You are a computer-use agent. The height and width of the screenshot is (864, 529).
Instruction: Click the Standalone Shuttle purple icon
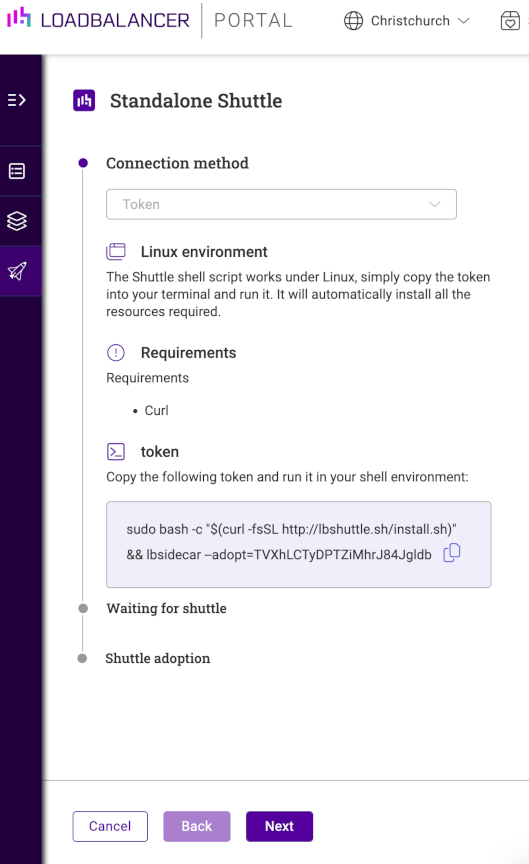pos(84,100)
